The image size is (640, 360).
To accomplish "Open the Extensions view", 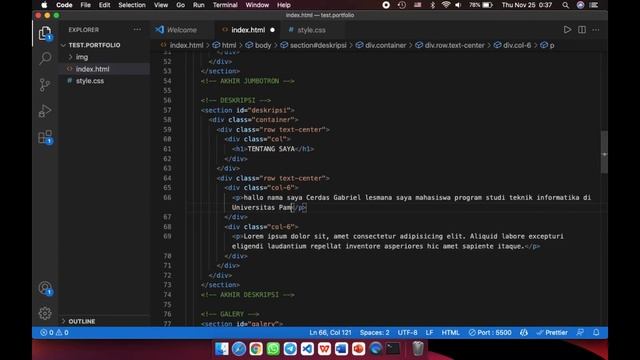I will pyautogui.click(x=45, y=137).
